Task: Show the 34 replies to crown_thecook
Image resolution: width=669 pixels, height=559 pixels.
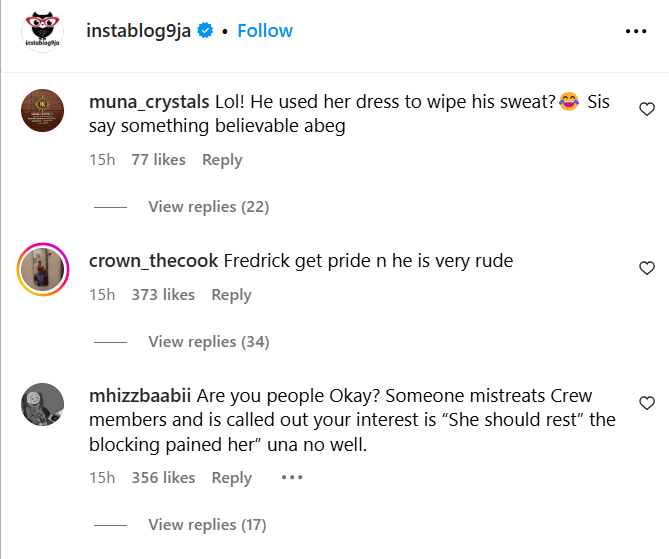Action: (208, 342)
